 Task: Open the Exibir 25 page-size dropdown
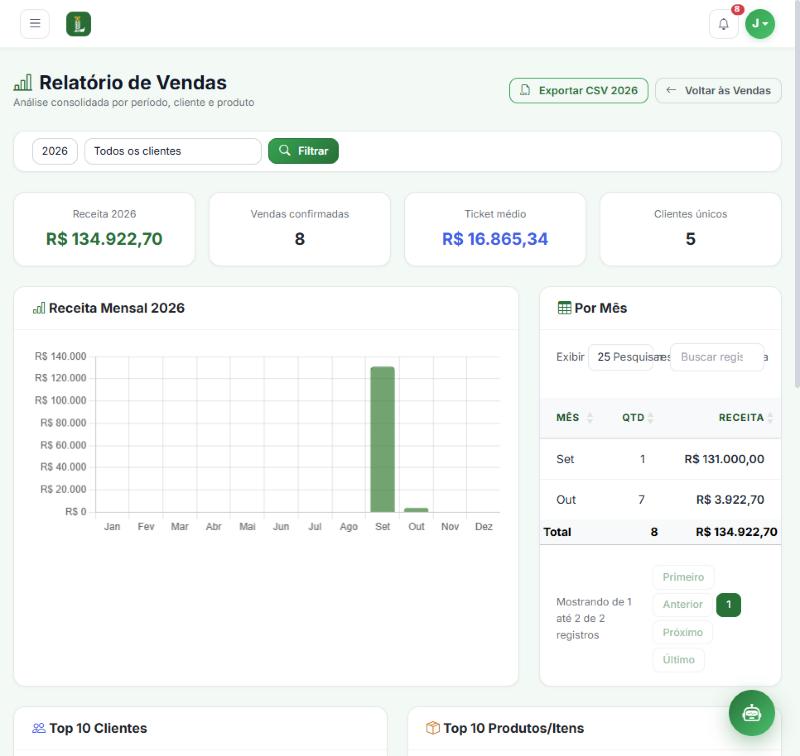[x=620, y=357]
